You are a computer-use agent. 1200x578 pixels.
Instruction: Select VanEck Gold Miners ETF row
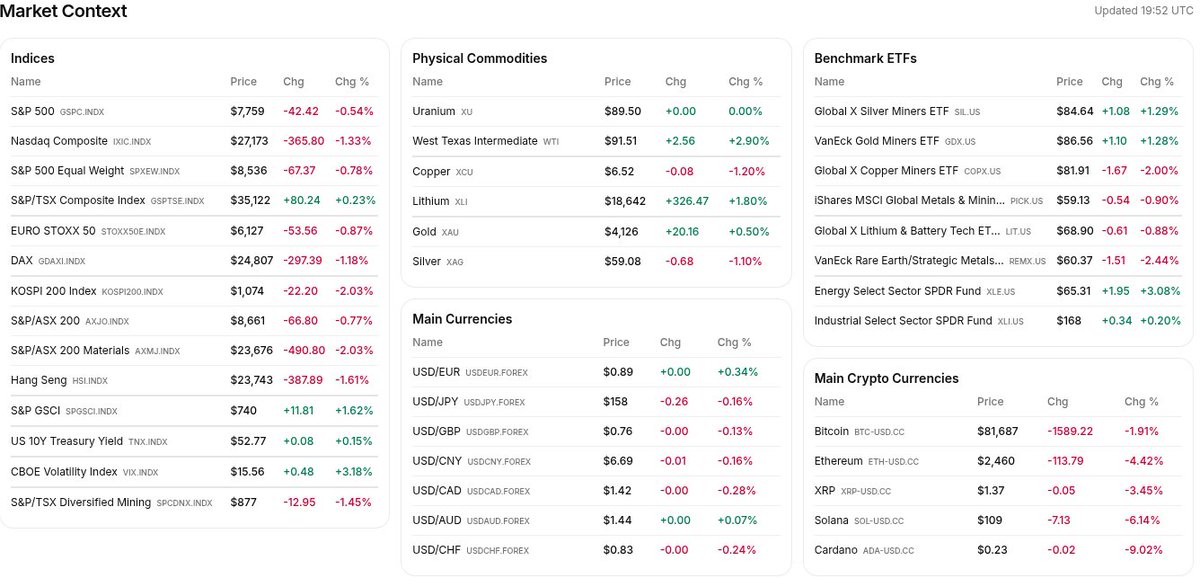998,141
